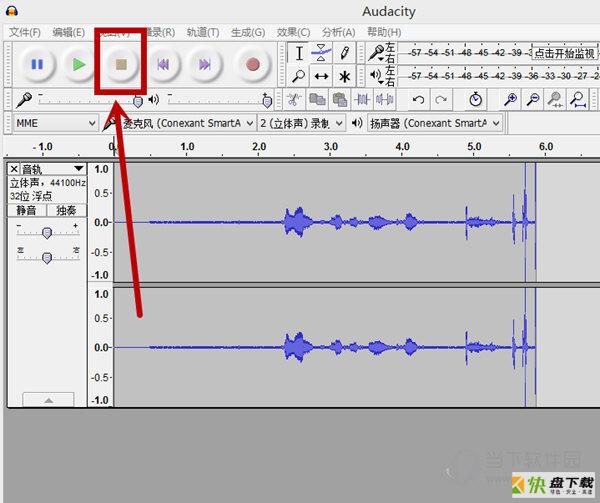
Task: Open the 生成(G) Generate menu
Action: click(x=248, y=33)
